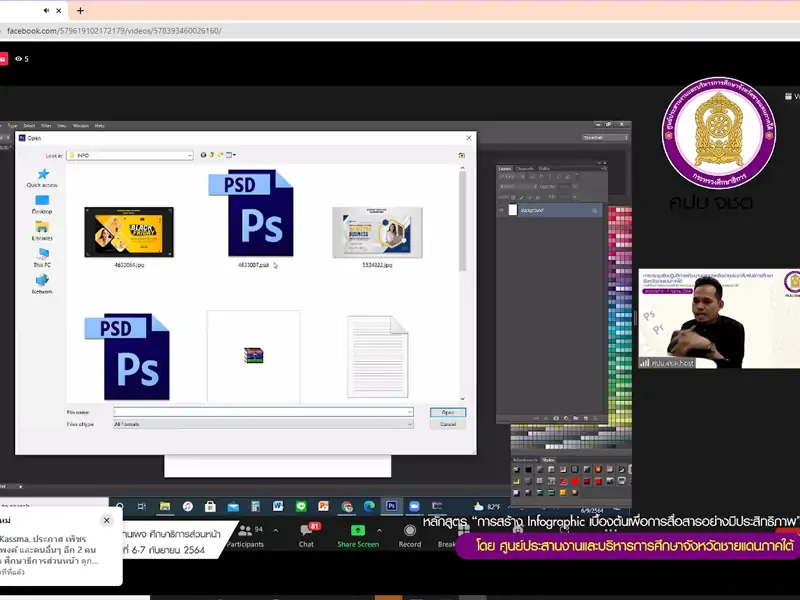Click the new group folder icon in Layers panel
The image size is (800, 600).
tap(576, 418)
